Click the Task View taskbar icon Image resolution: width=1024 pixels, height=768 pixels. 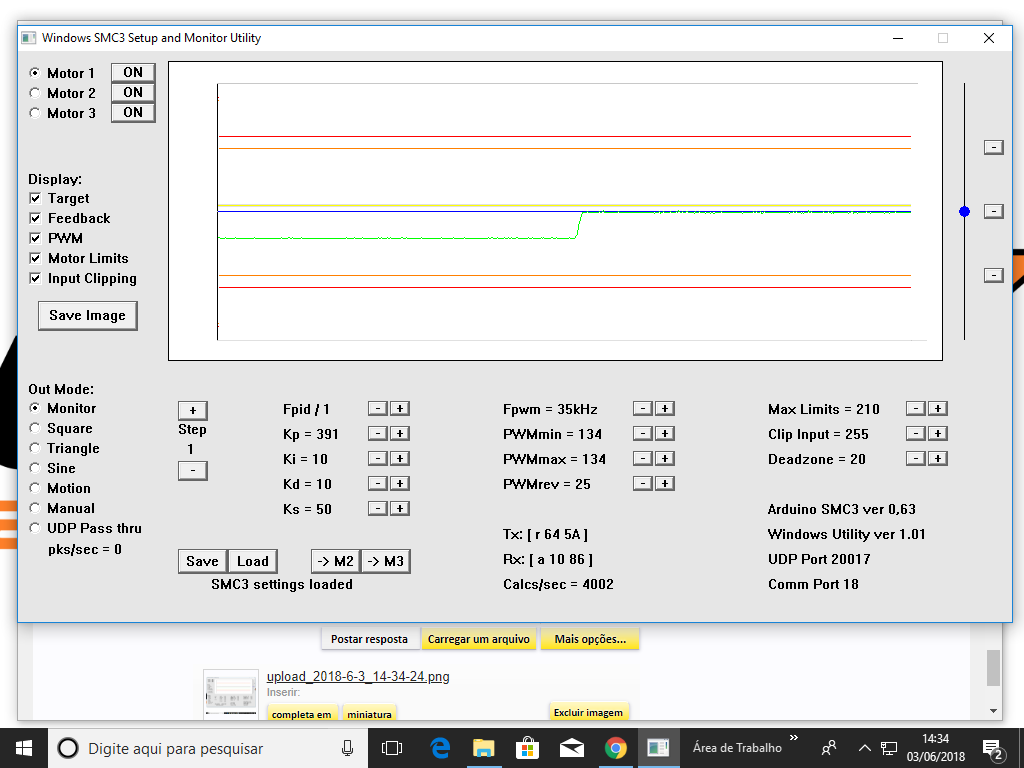pyautogui.click(x=392, y=748)
